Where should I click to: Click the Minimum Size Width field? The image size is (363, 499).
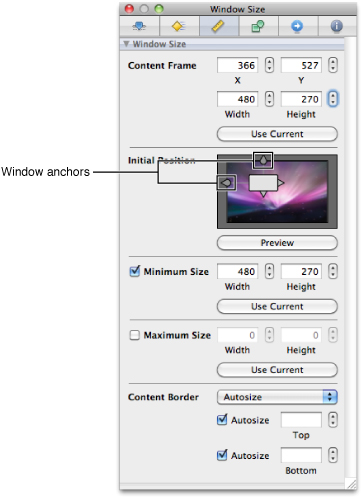pos(237,271)
